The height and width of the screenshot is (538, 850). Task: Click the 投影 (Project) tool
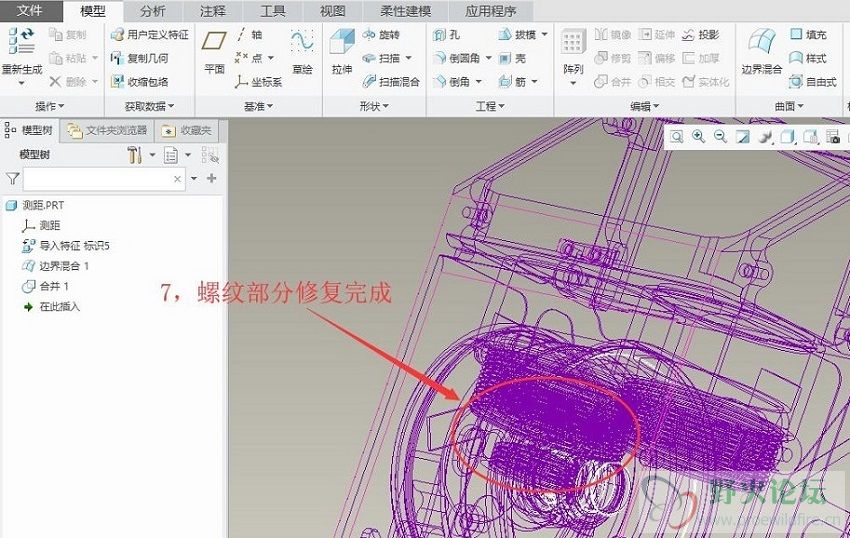tap(700, 35)
